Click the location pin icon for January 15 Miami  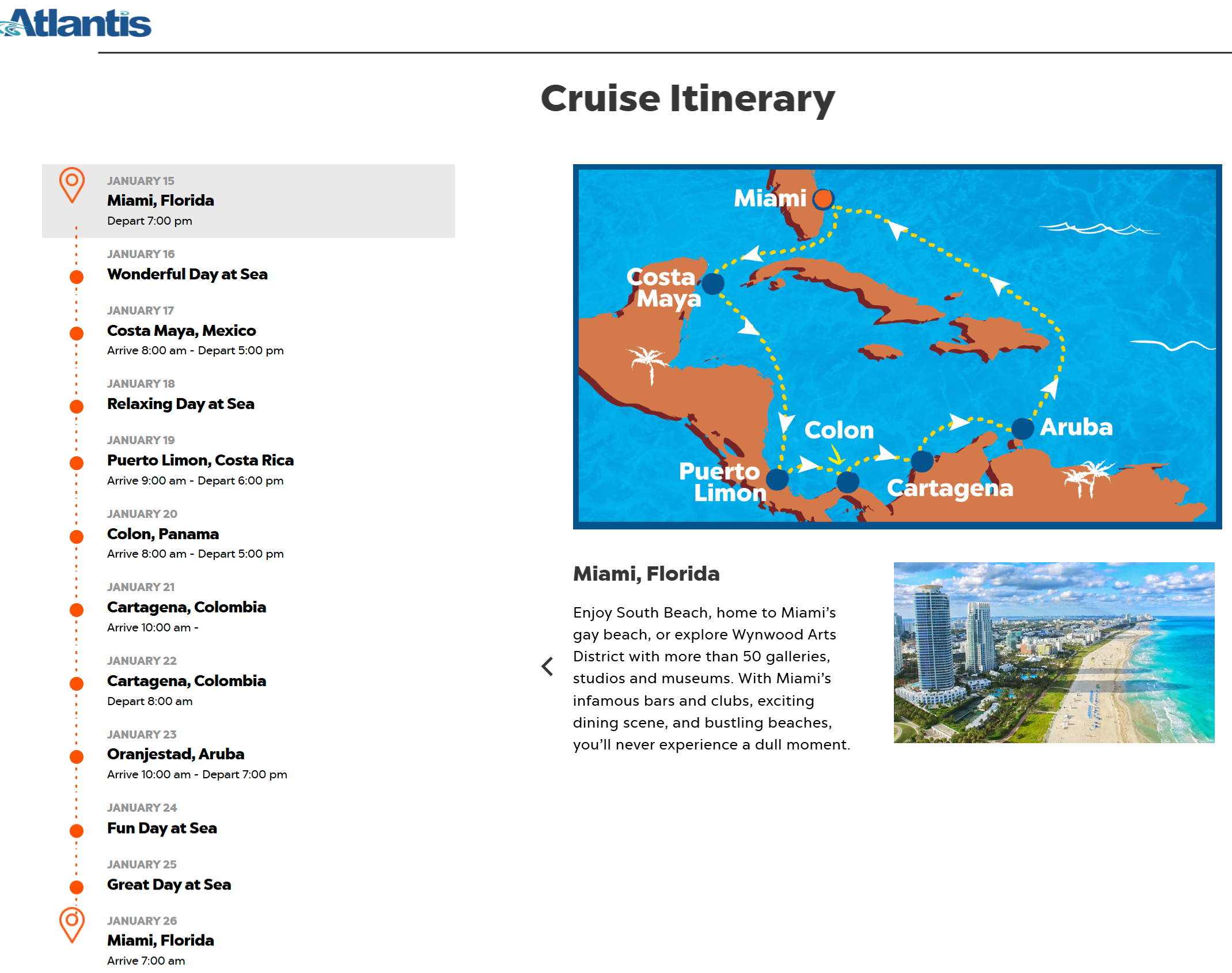pyautogui.click(x=72, y=185)
